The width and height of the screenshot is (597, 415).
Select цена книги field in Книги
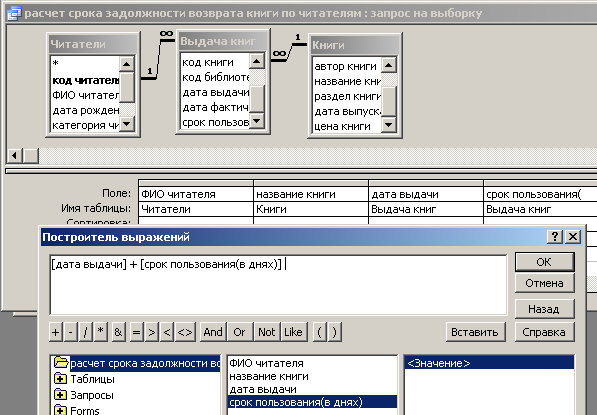pyautogui.click(x=347, y=126)
